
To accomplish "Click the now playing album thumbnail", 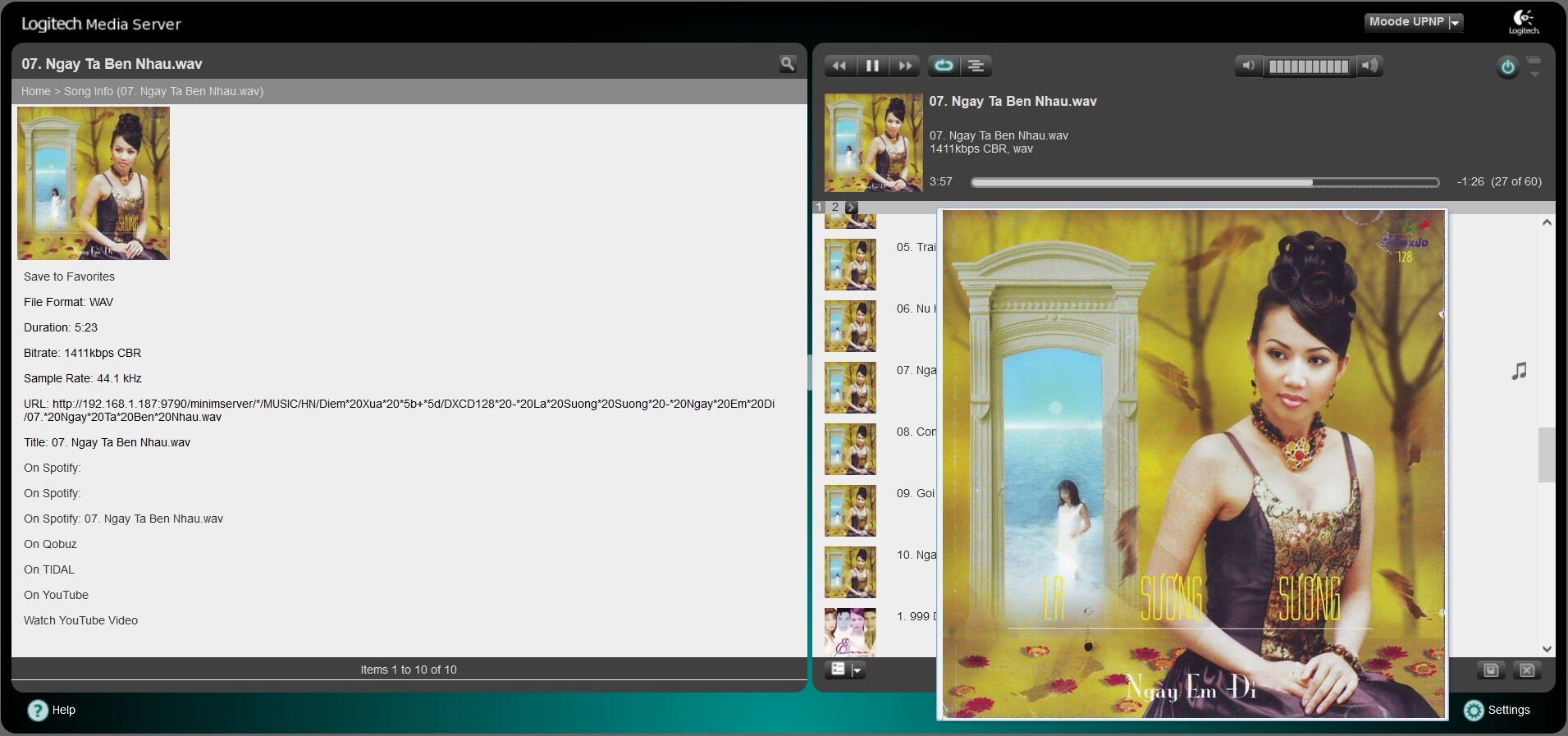I will pyautogui.click(x=873, y=143).
